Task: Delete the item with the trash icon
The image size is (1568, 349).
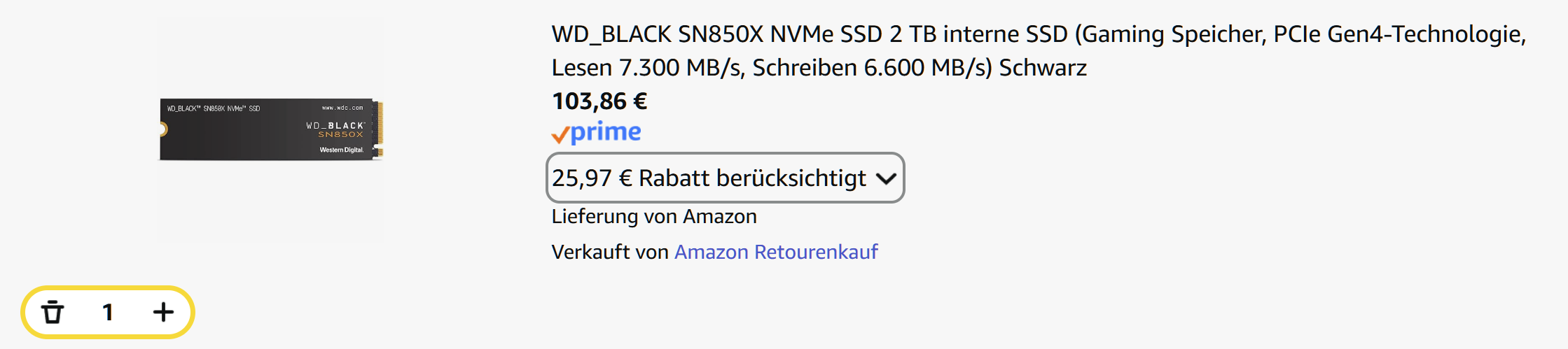Action: pos(53,312)
